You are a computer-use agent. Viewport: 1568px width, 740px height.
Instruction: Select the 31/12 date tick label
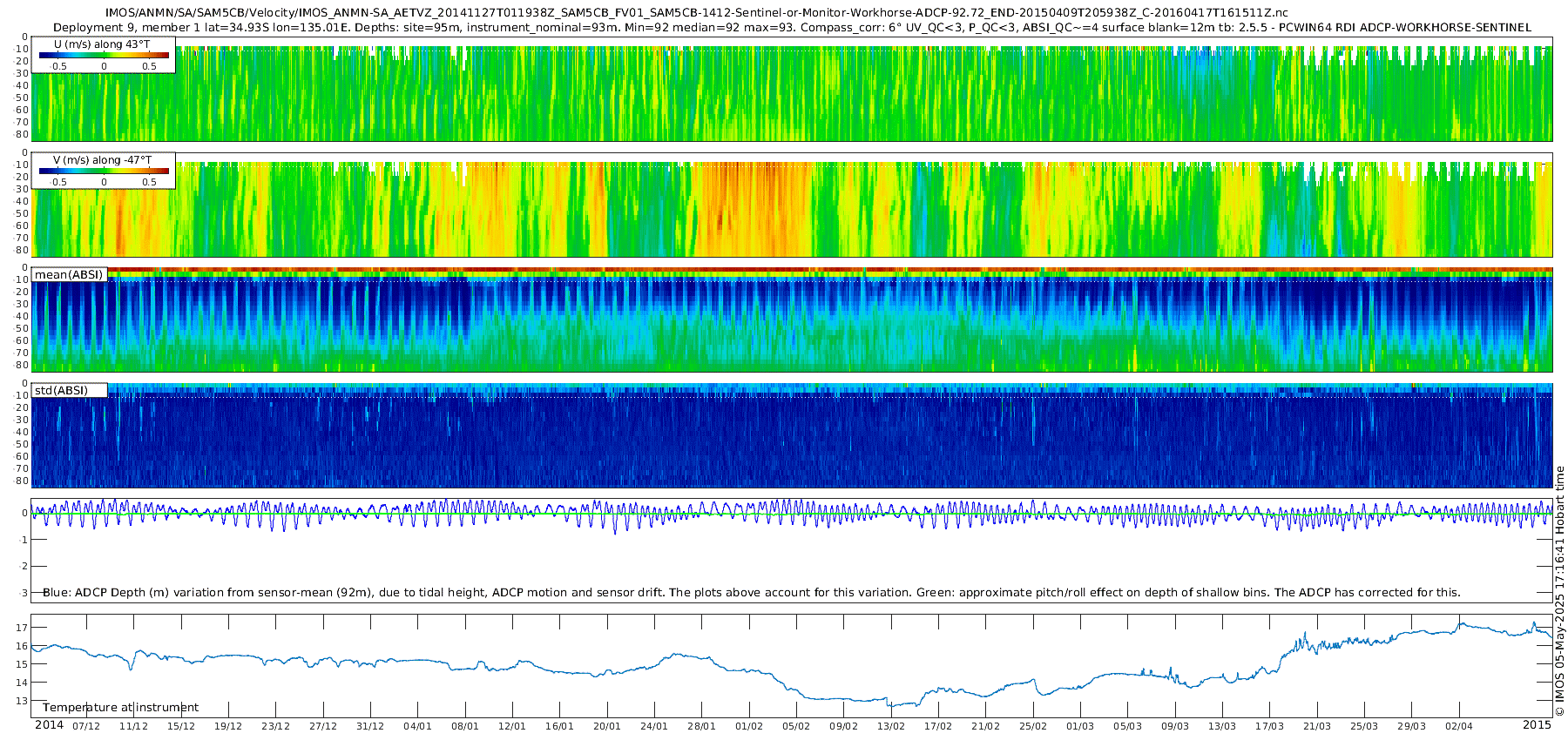pos(370,726)
